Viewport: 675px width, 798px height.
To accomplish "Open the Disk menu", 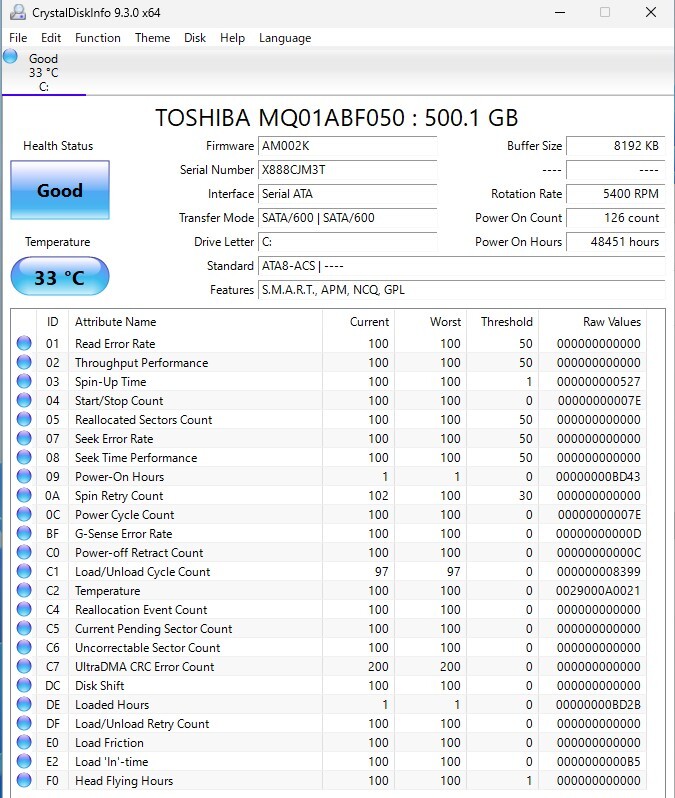I will [x=195, y=38].
